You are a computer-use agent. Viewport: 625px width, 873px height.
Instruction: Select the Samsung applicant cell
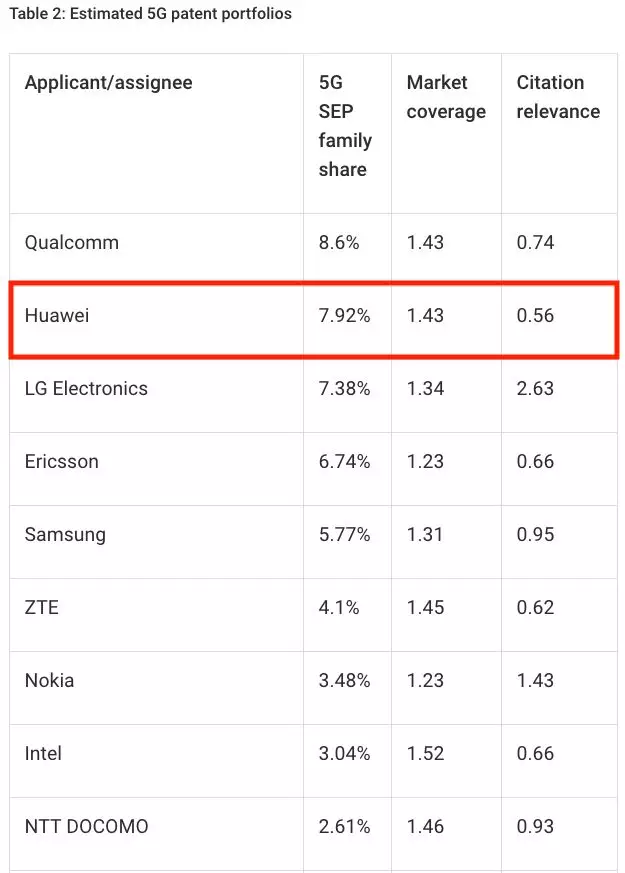(x=65, y=535)
